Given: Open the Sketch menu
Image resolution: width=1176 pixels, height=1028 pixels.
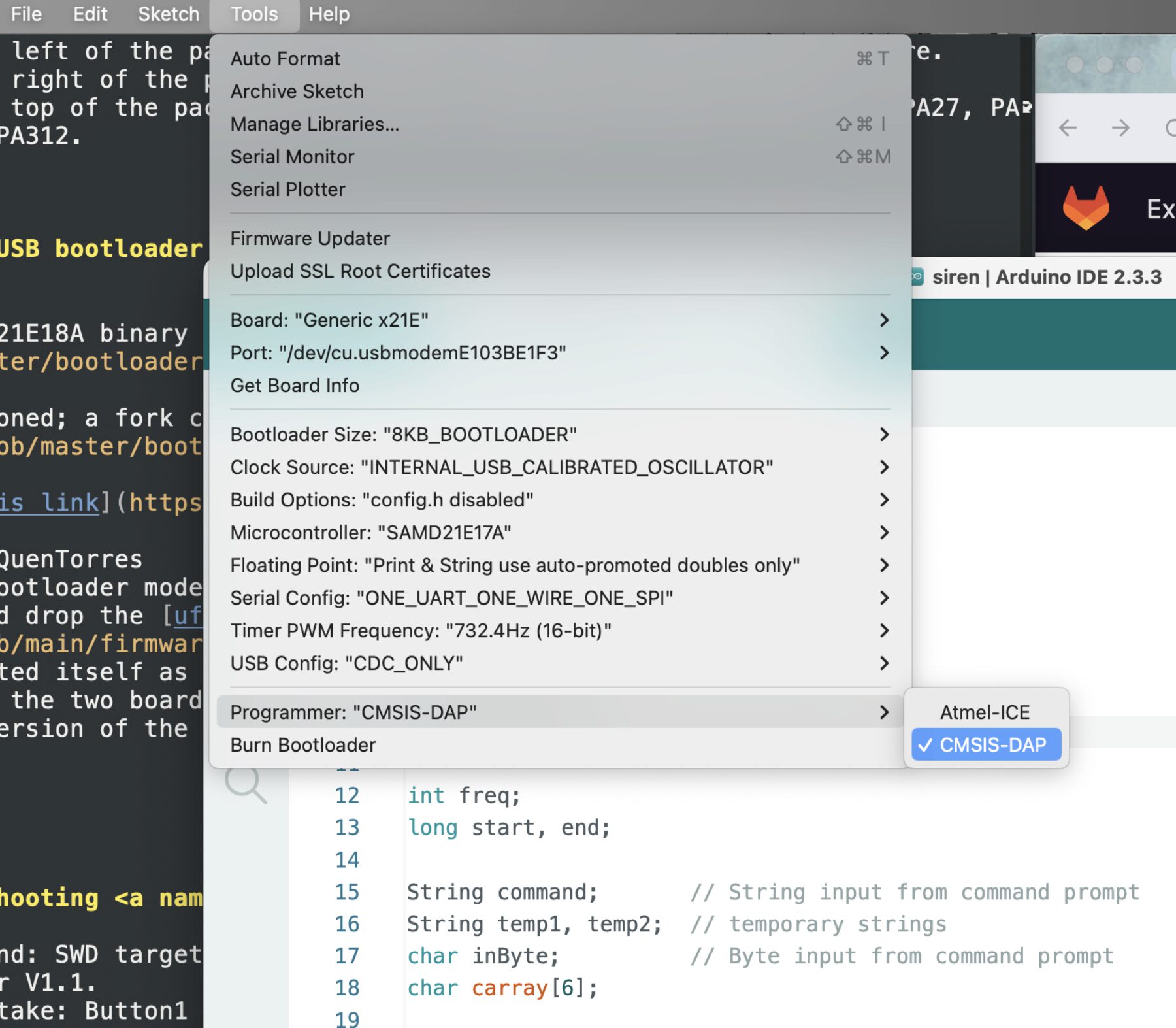Looking at the screenshot, I should click(x=169, y=14).
